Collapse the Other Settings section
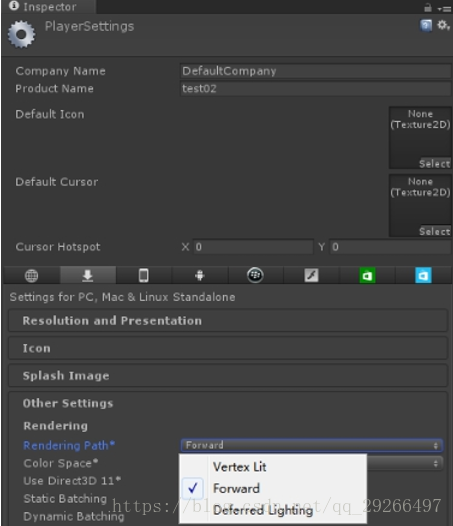 68,403
